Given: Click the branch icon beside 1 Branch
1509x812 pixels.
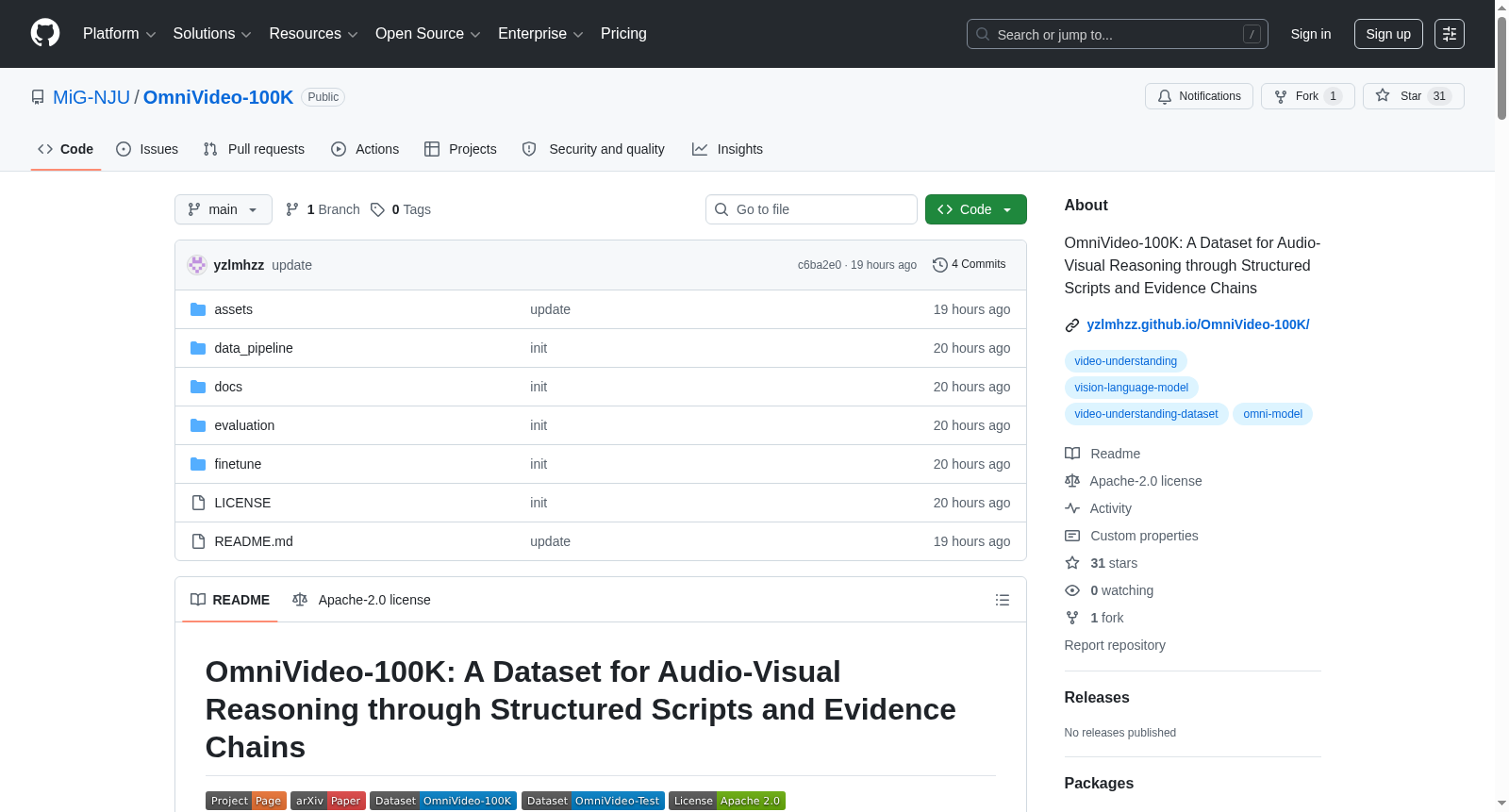Looking at the screenshot, I should click(x=292, y=209).
